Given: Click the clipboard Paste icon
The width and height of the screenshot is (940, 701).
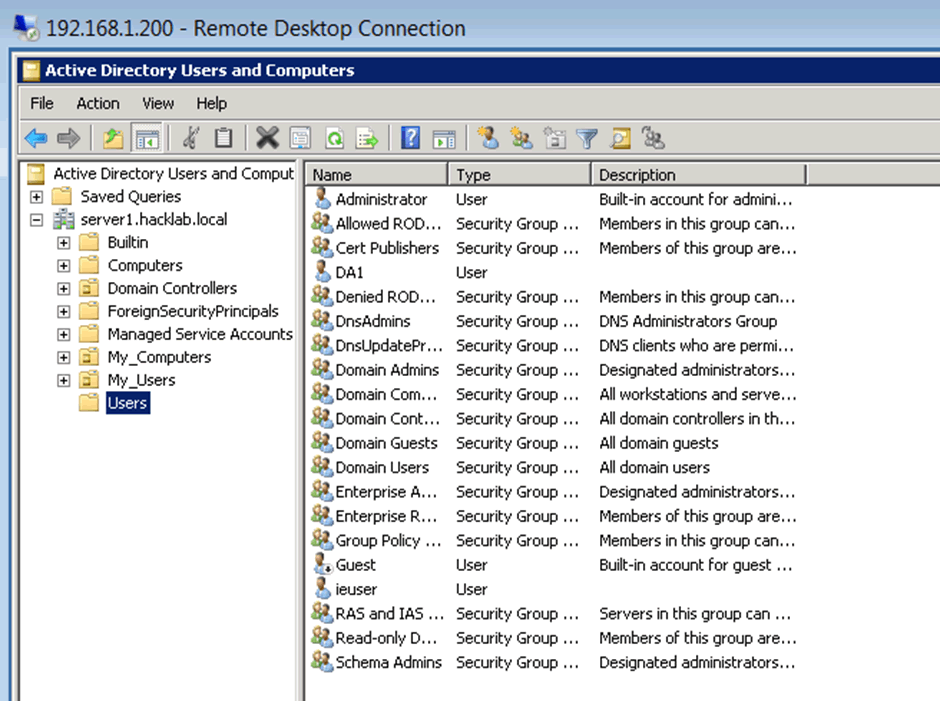Looking at the screenshot, I should click(x=224, y=139).
